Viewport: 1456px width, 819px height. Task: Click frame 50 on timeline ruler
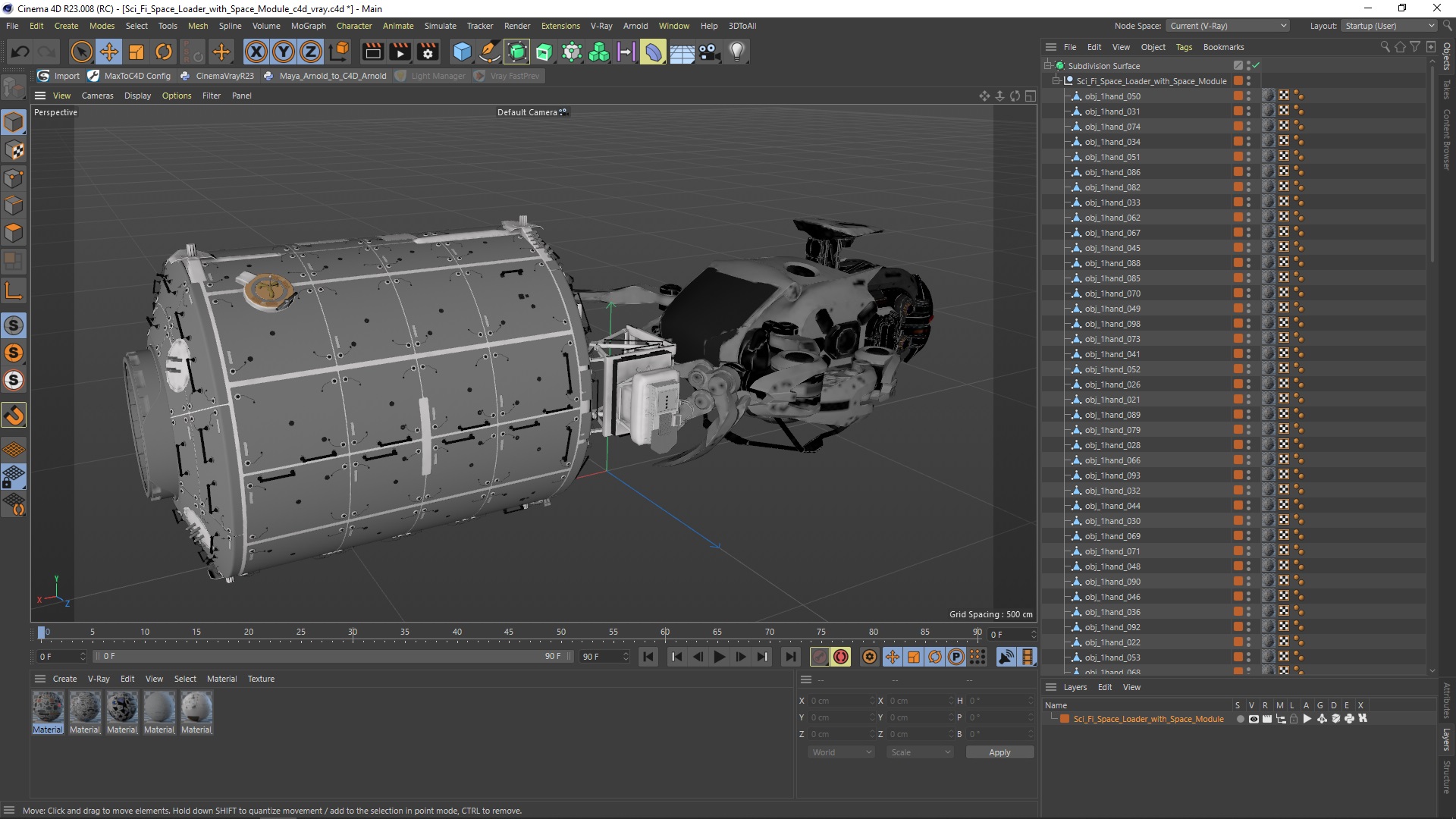coord(561,632)
